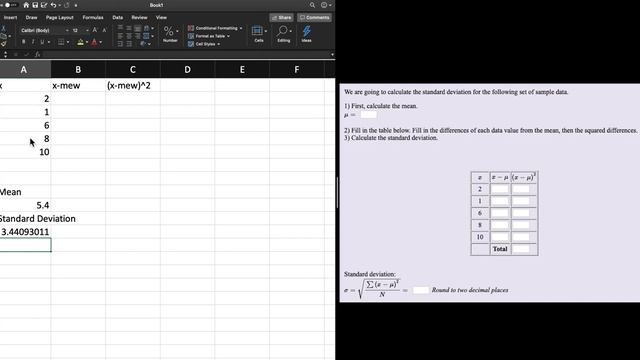The width and height of the screenshot is (640, 360).
Task: Click the Top Align icon
Action: (120, 28)
